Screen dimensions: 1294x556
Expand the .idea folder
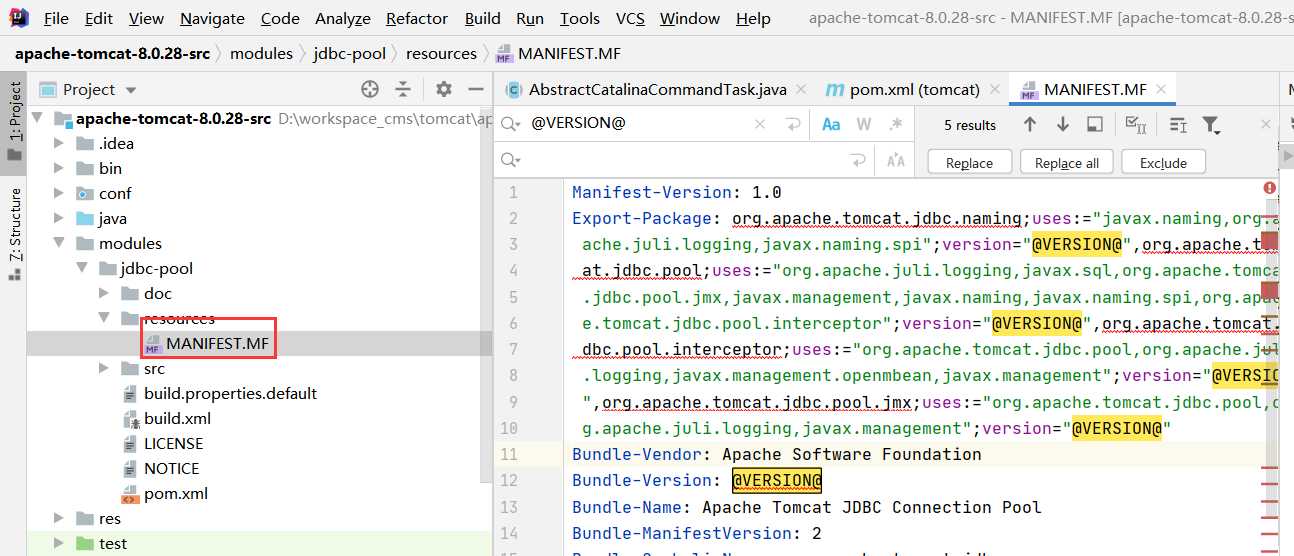pos(61,143)
